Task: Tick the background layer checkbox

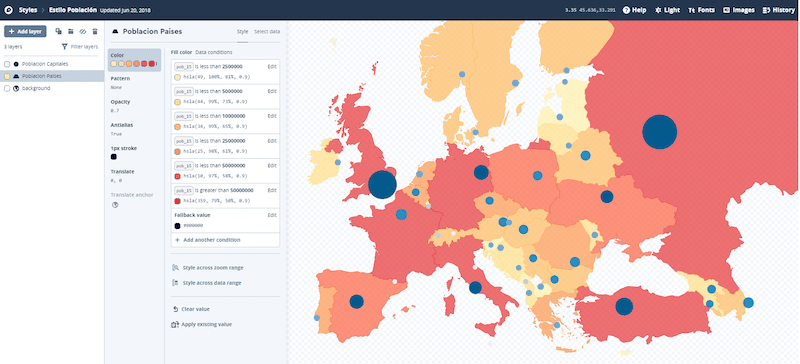Action: pos(7,88)
